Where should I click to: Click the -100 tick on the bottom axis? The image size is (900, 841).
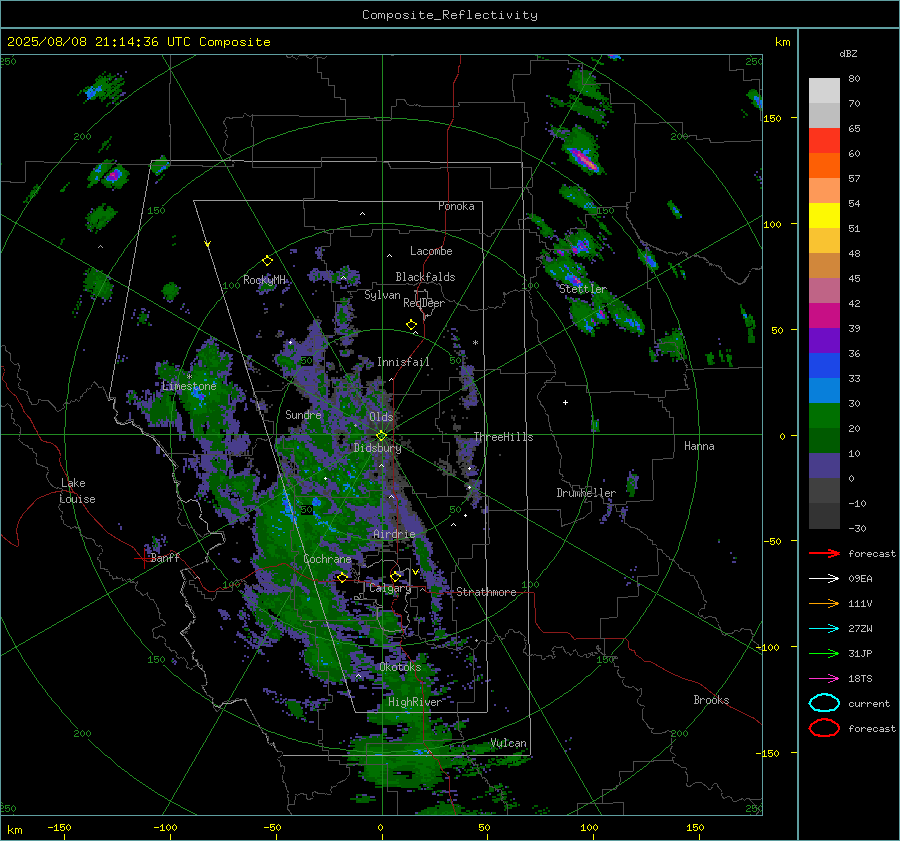point(165,828)
